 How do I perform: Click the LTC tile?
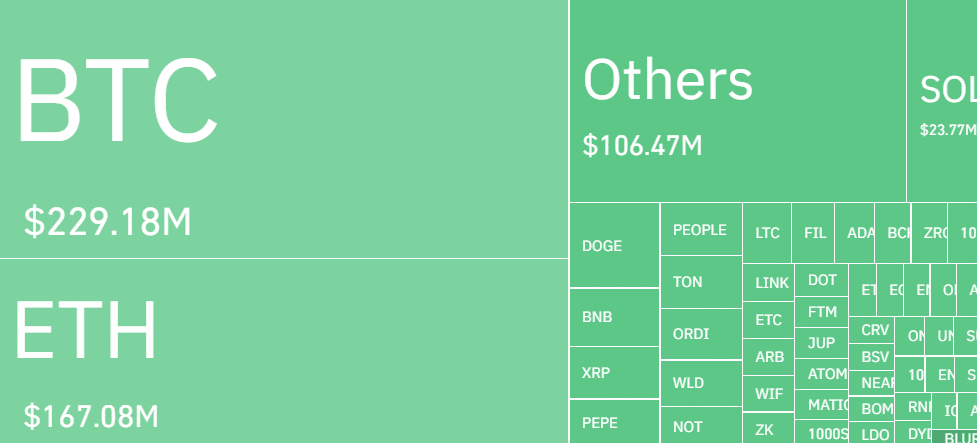(767, 233)
